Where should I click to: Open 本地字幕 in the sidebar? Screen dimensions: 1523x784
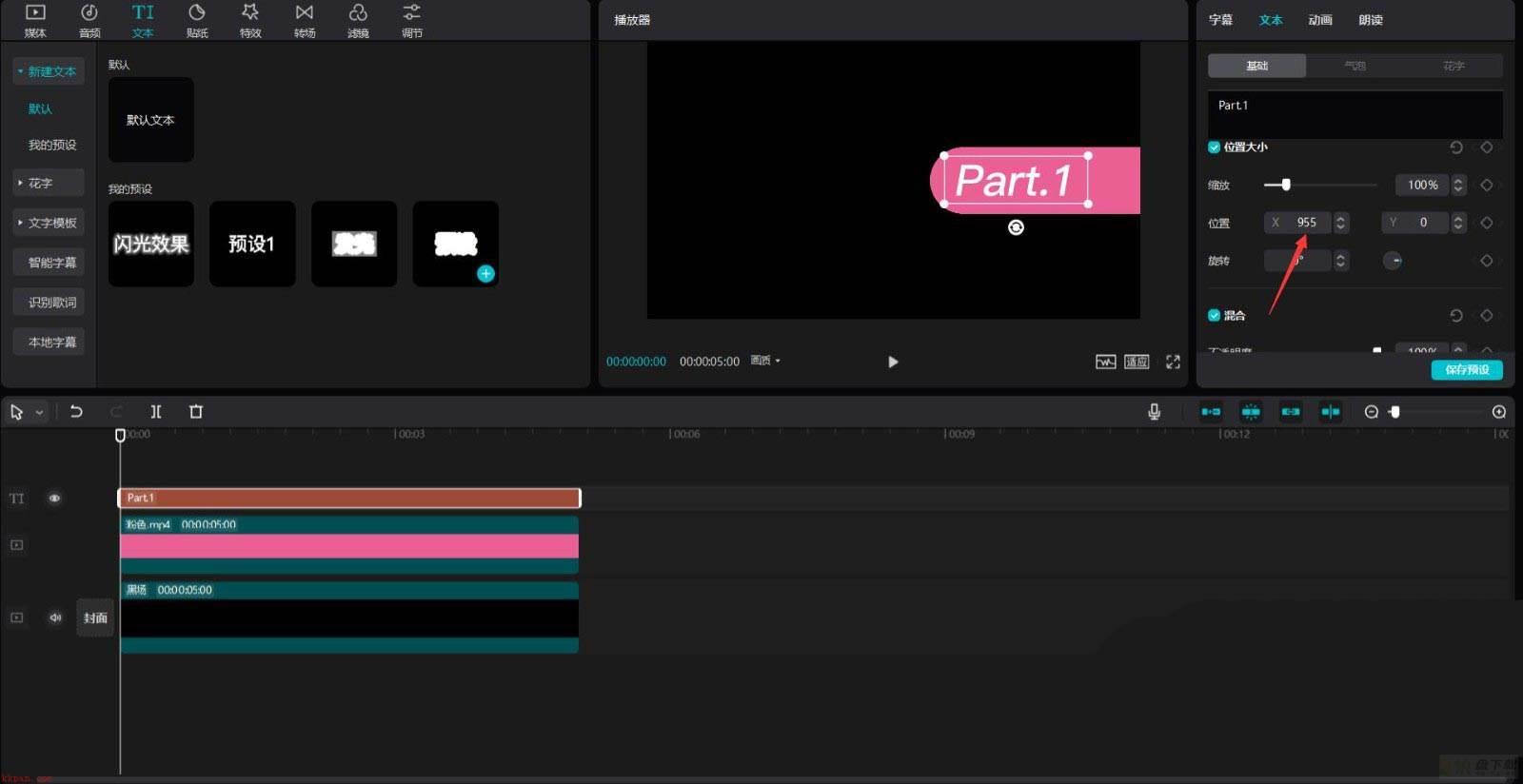tap(49, 343)
